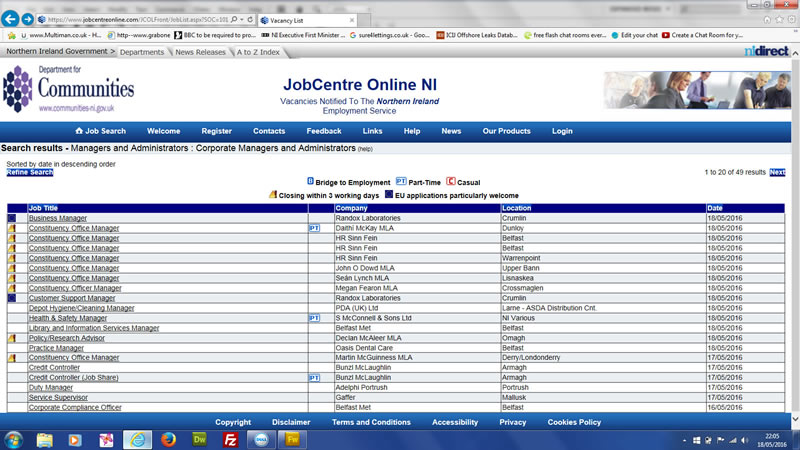Open Firefox from the taskbar

168,440
